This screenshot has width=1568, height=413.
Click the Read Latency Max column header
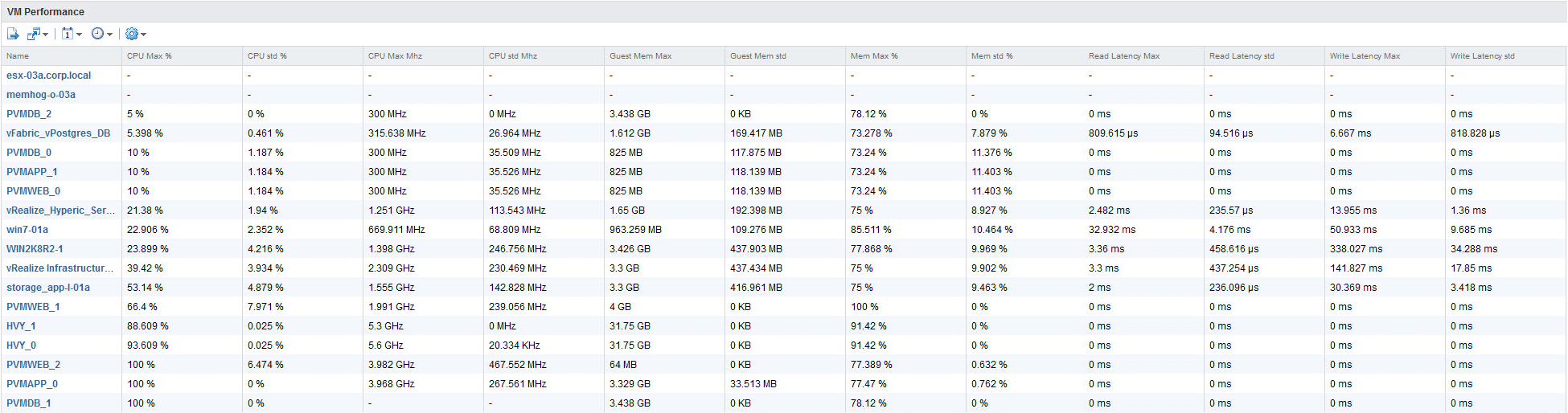coord(1124,56)
